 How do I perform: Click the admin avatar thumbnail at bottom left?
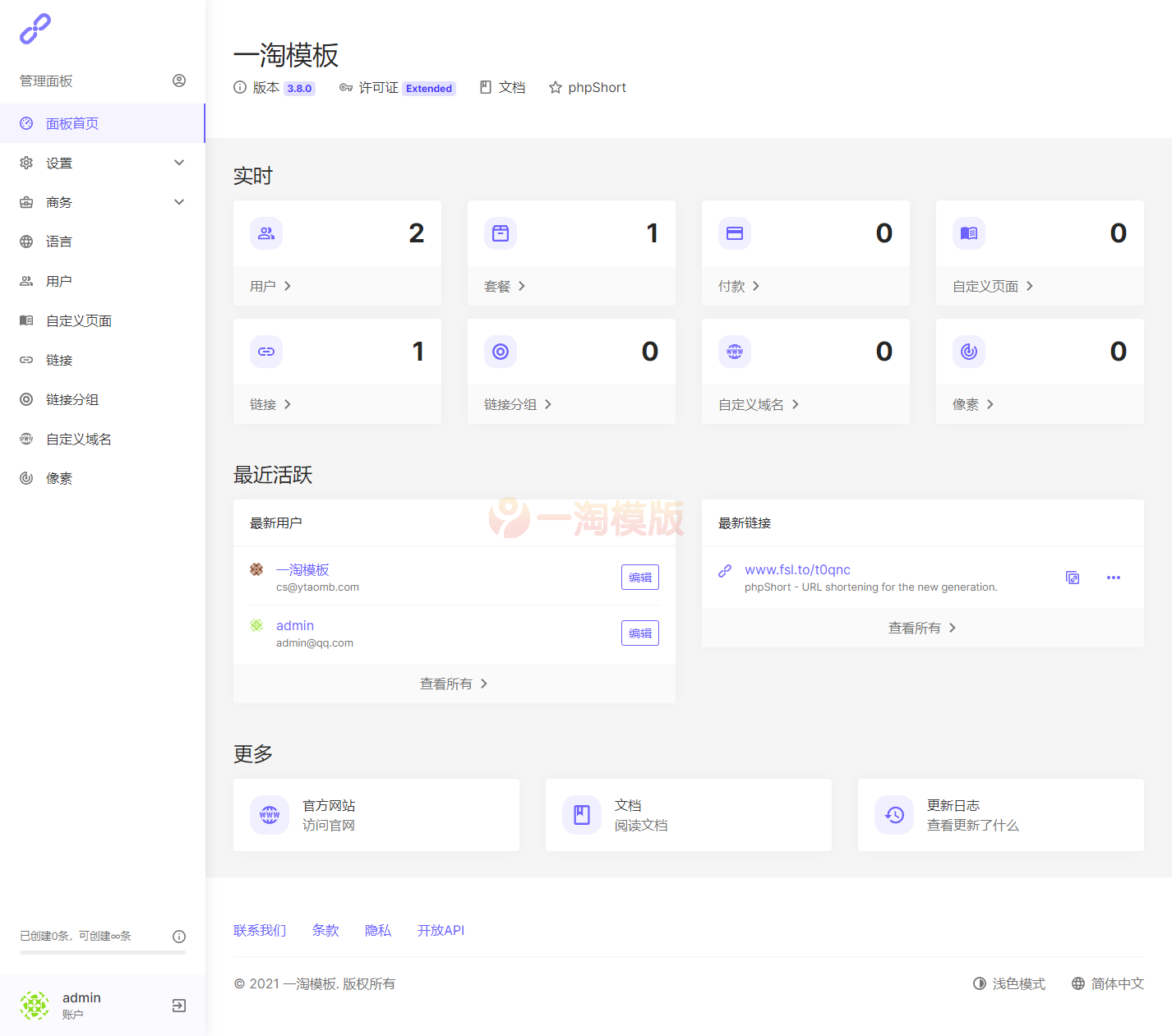[x=35, y=1005]
